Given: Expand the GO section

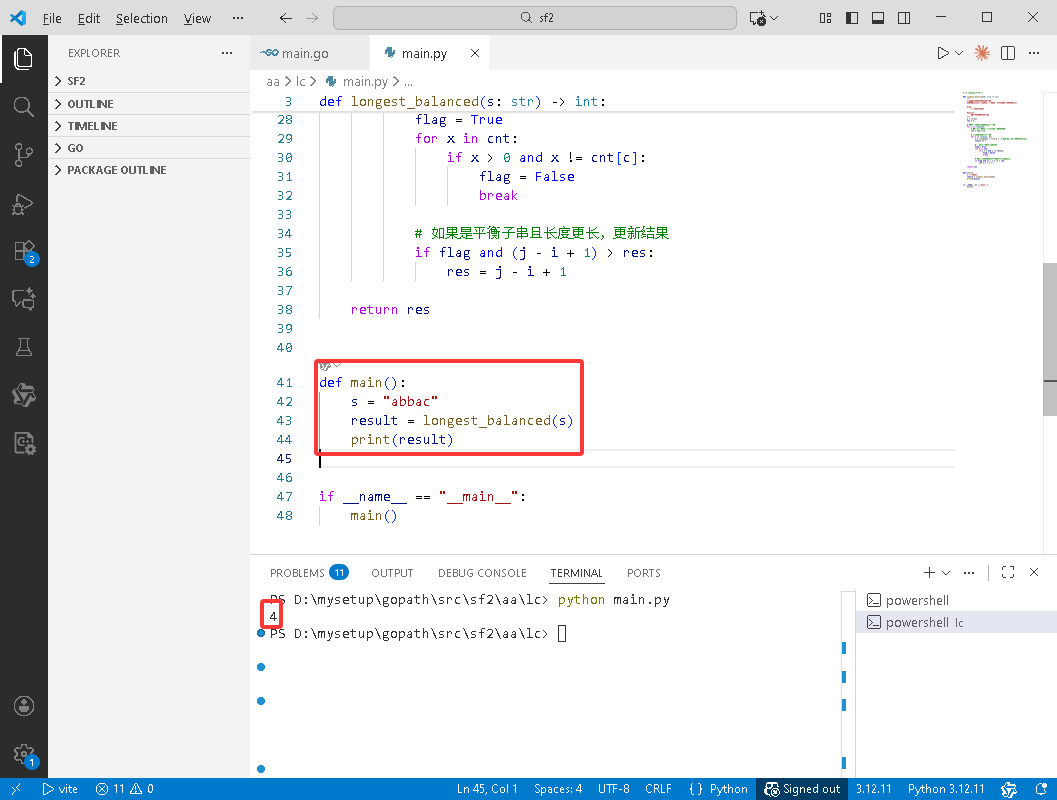Looking at the screenshot, I should [x=149, y=148].
